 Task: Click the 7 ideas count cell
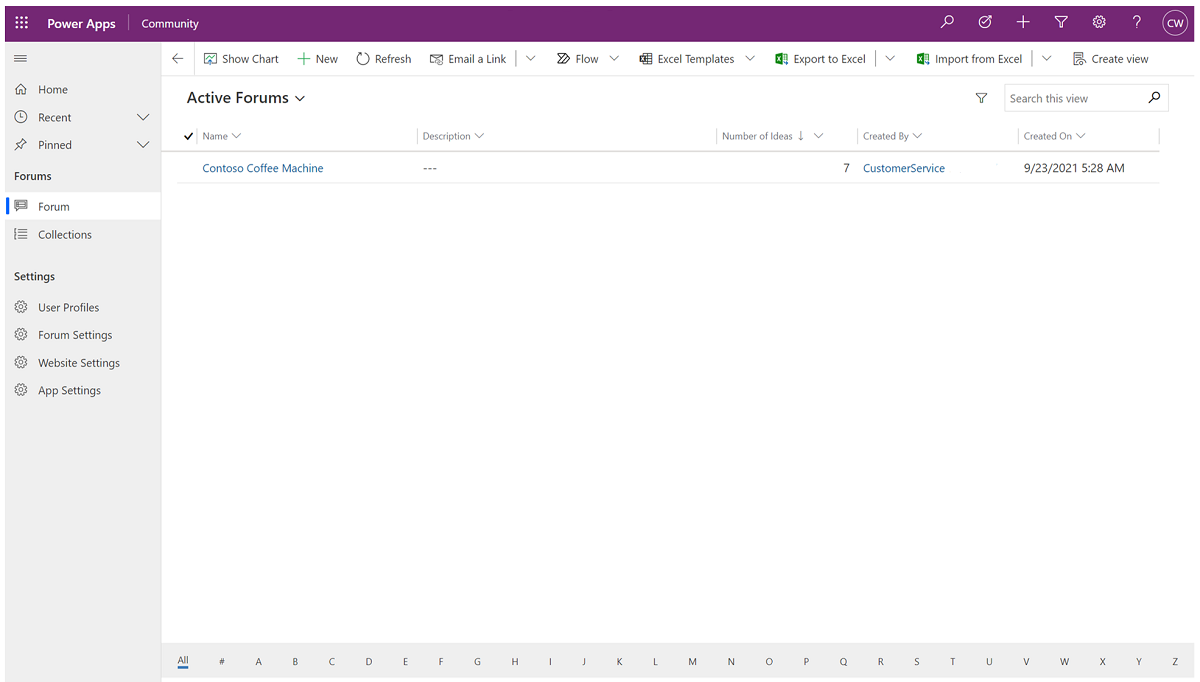tap(846, 168)
